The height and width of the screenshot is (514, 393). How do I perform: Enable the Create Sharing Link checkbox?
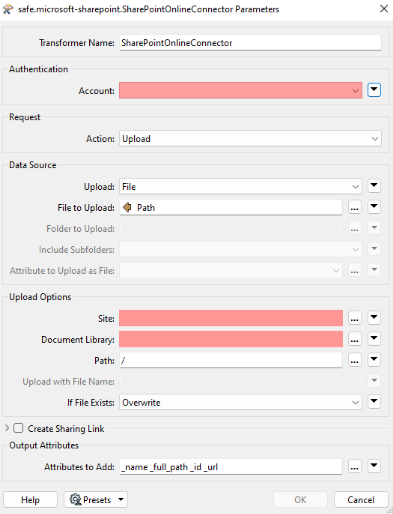tap(18, 428)
